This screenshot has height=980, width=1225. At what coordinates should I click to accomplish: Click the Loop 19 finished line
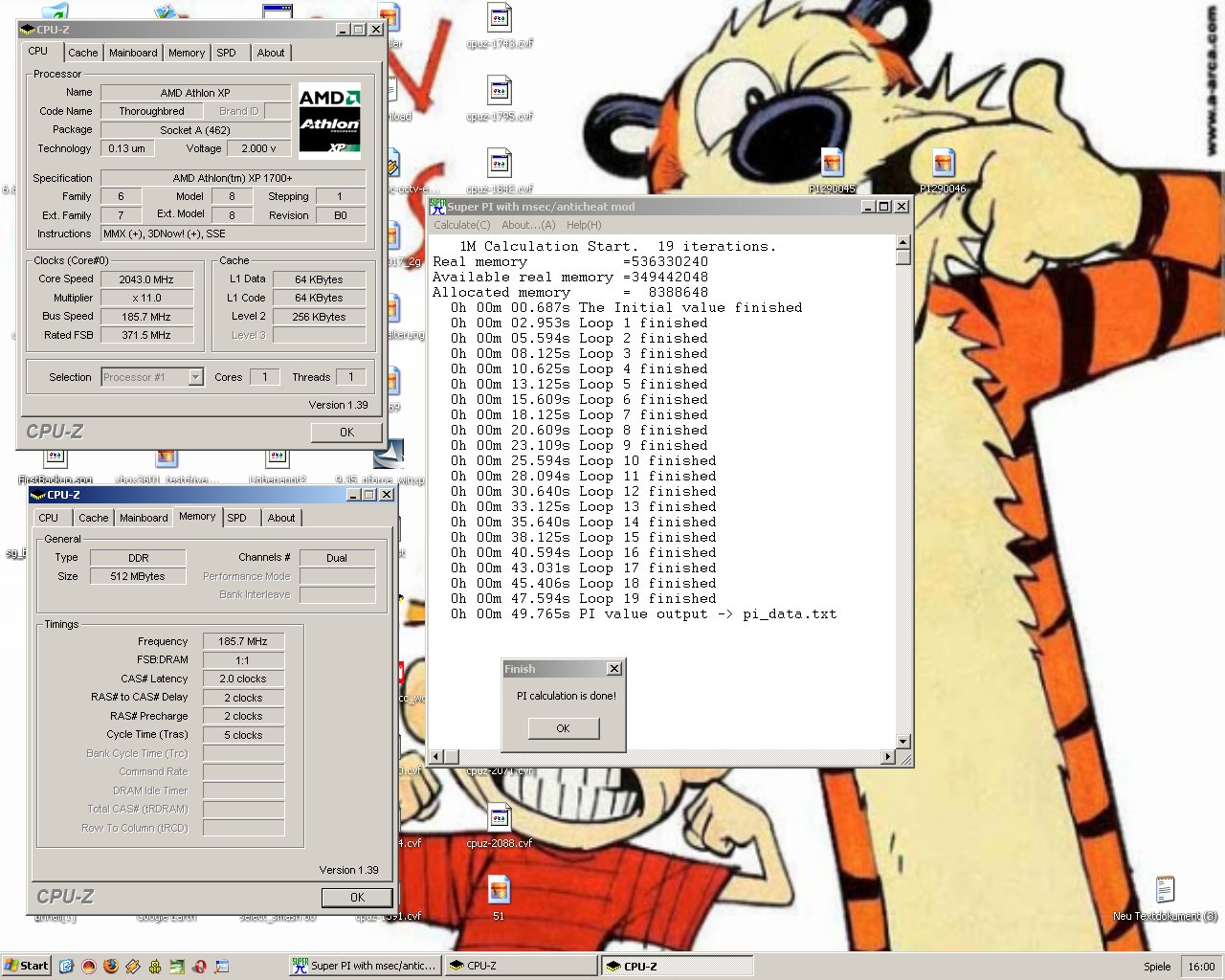click(583, 598)
